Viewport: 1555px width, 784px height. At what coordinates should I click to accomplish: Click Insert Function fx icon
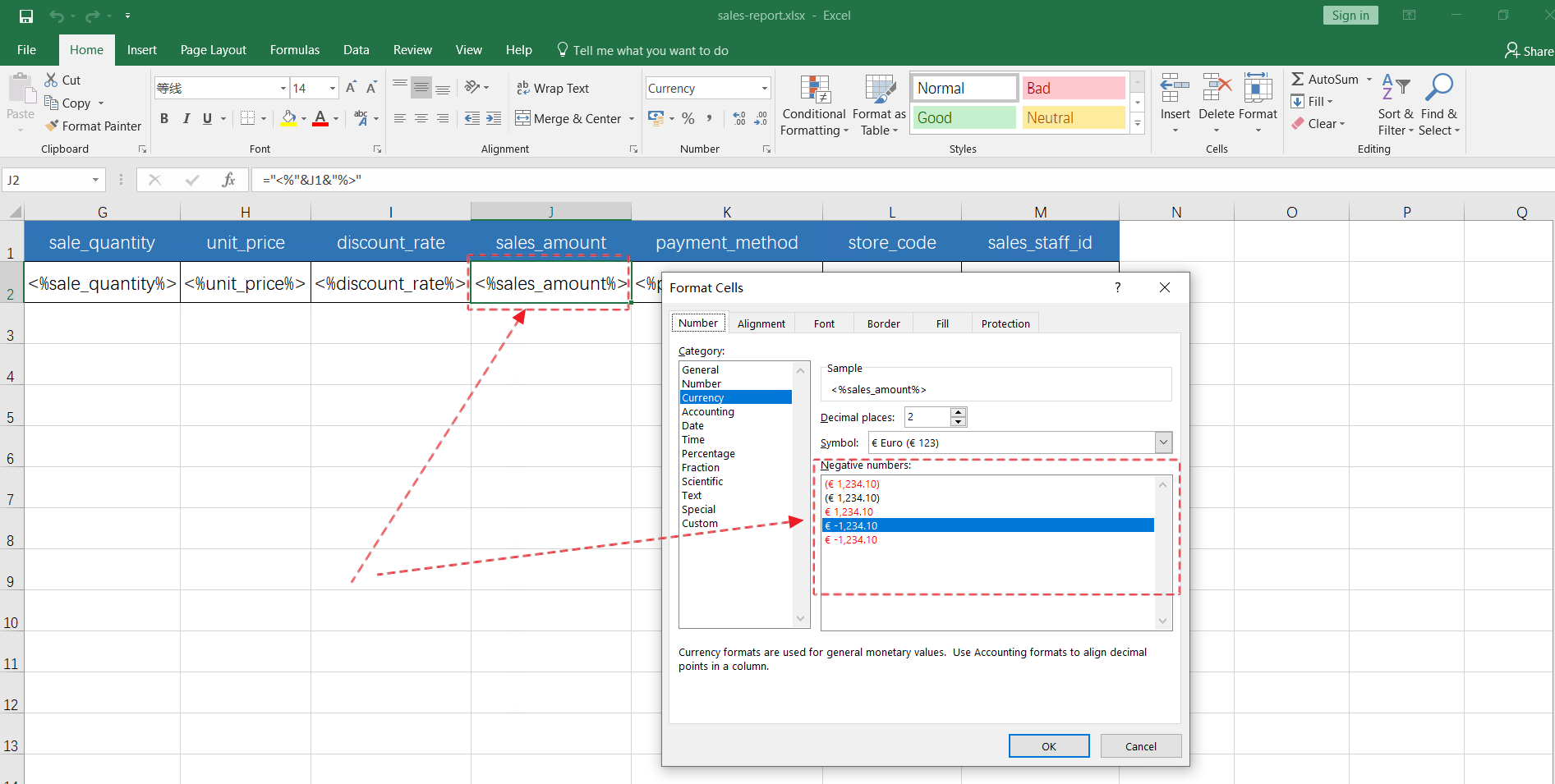228,179
